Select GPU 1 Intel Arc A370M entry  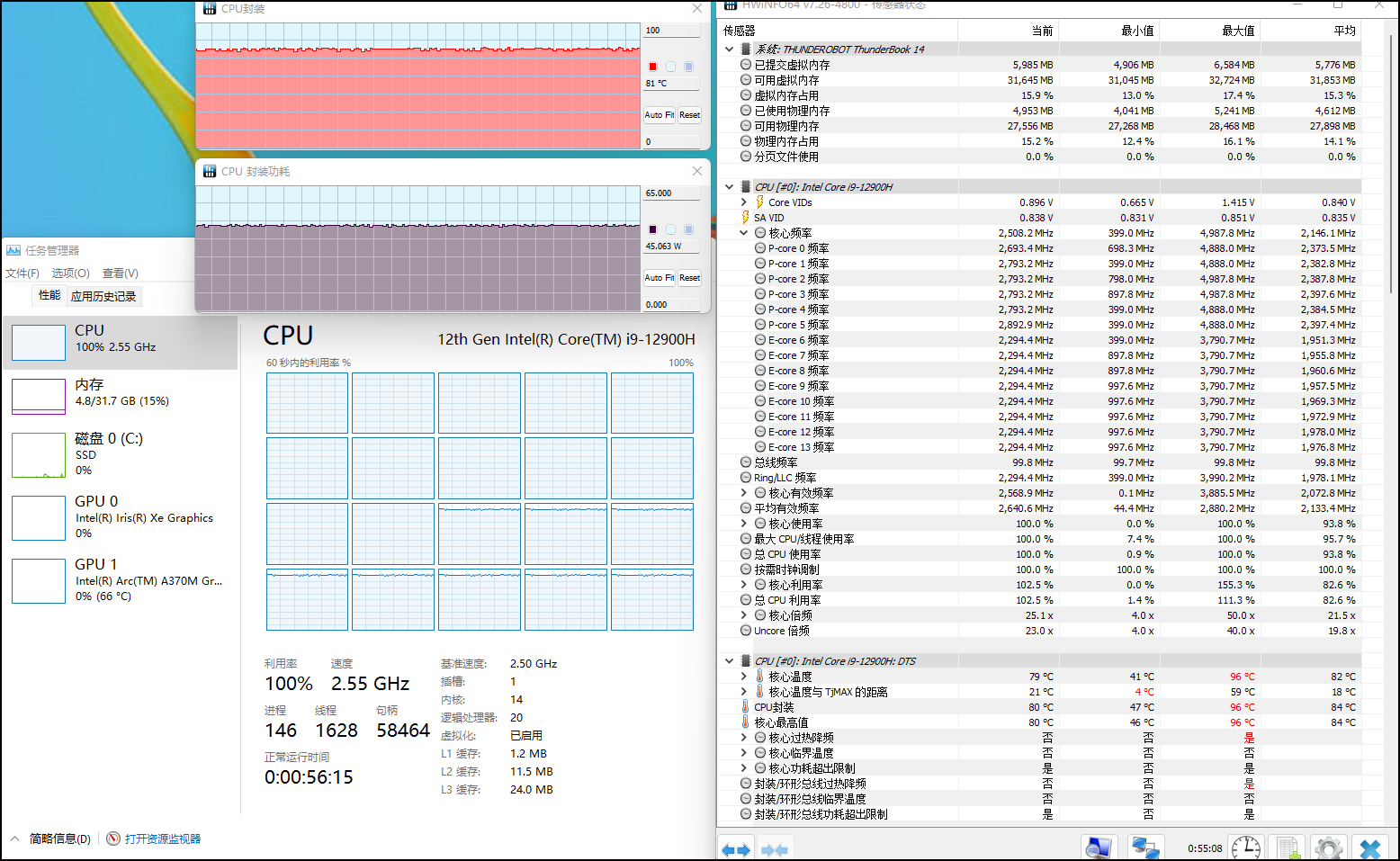pos(121,580)
